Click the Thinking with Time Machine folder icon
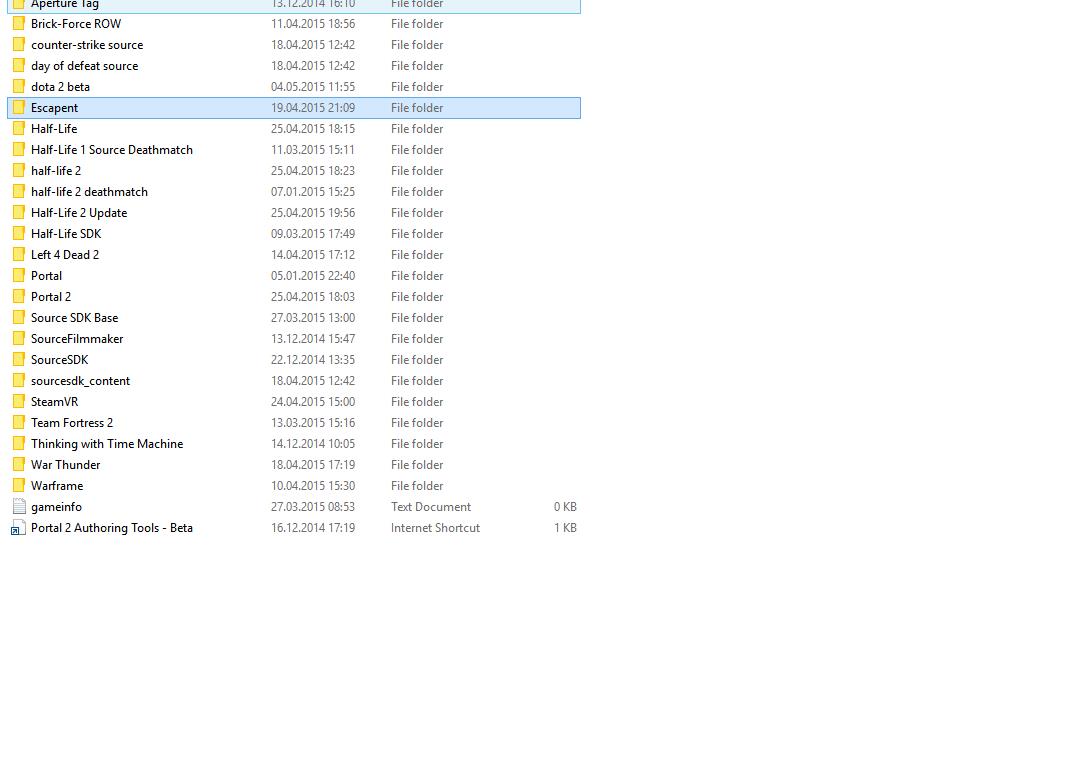 (x=19, y=444)
